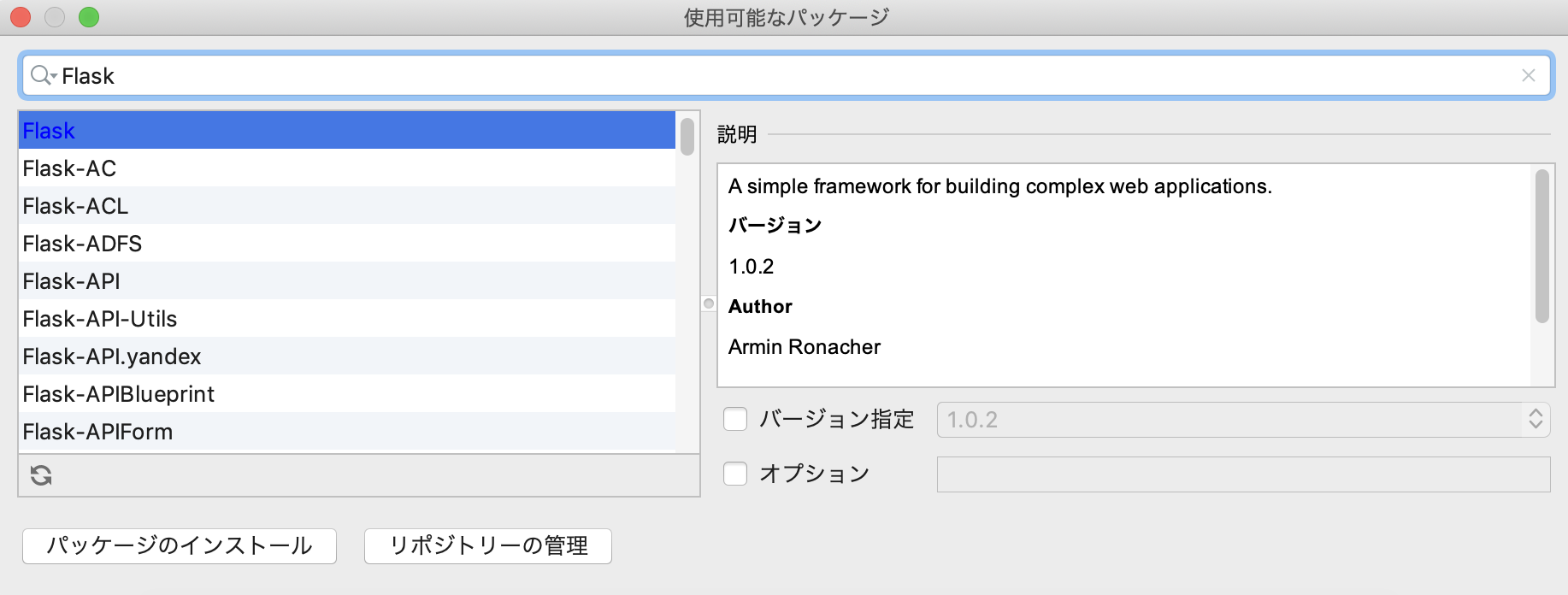Select Flask-ADFS in the package list

pyautogui.click(x=347, y=244)
